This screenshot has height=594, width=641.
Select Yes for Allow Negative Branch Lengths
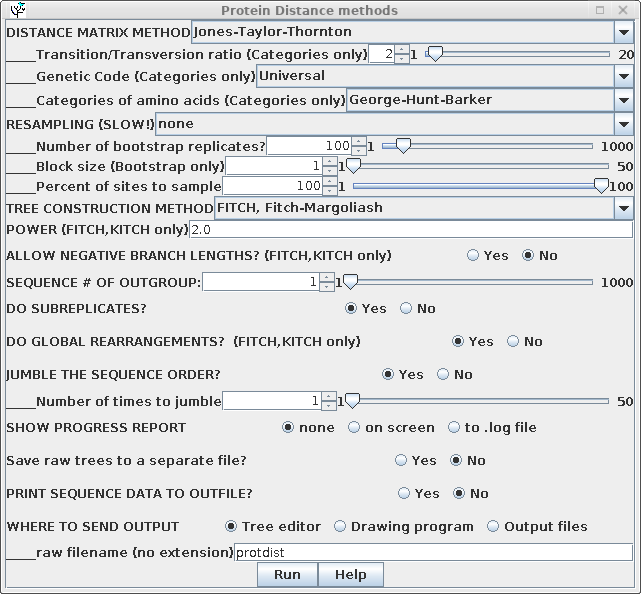[x=473, y=255]
